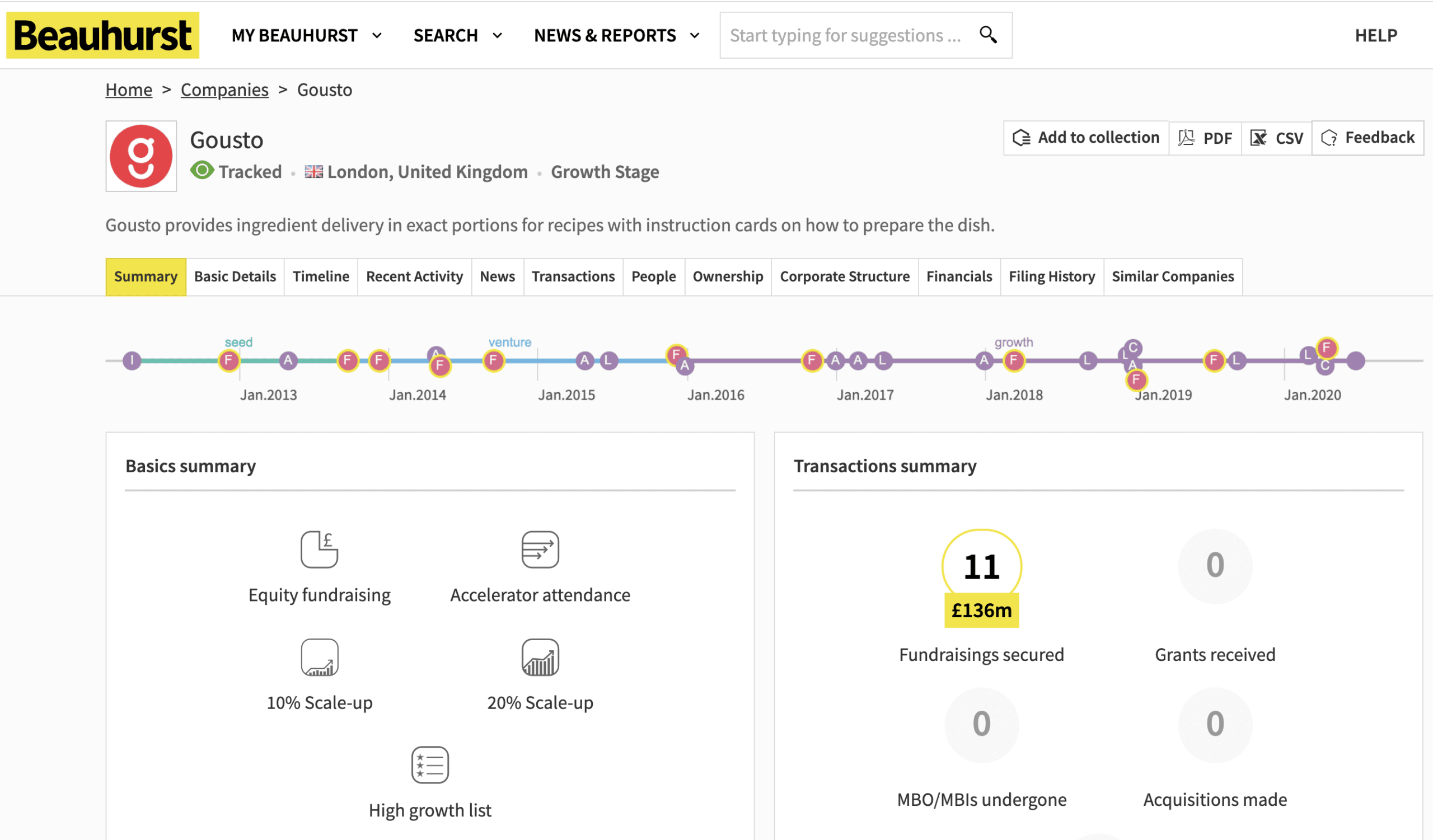1433x840 pixels.
Task: Switch to the Timeline tab
Action: pyautogui.click(x=321, y=277)
